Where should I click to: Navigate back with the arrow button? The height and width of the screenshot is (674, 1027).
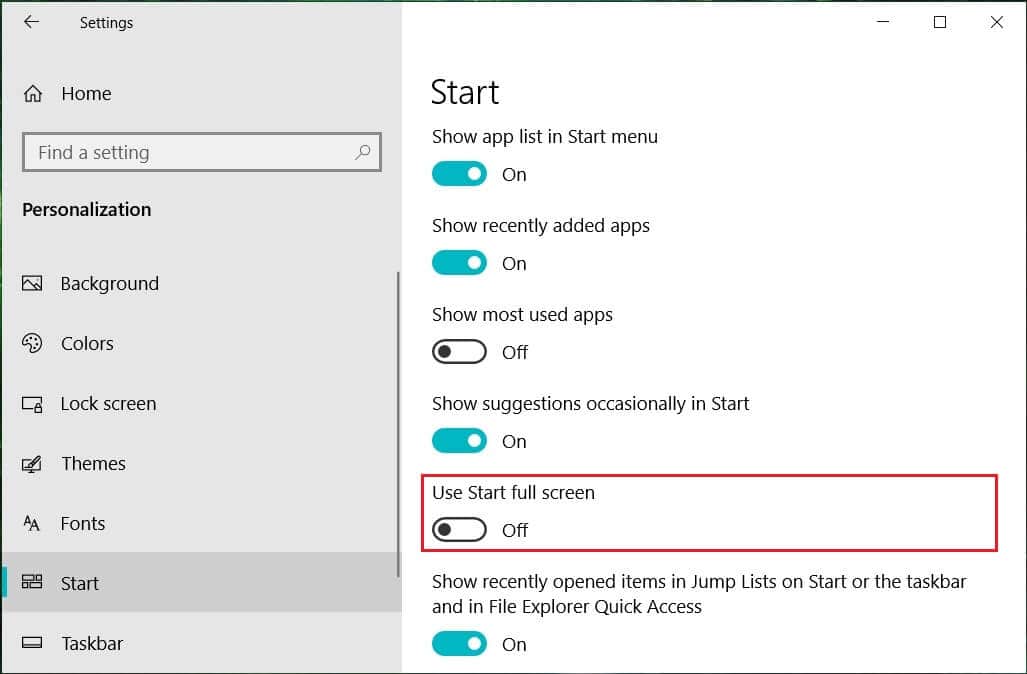pos(30,21)
